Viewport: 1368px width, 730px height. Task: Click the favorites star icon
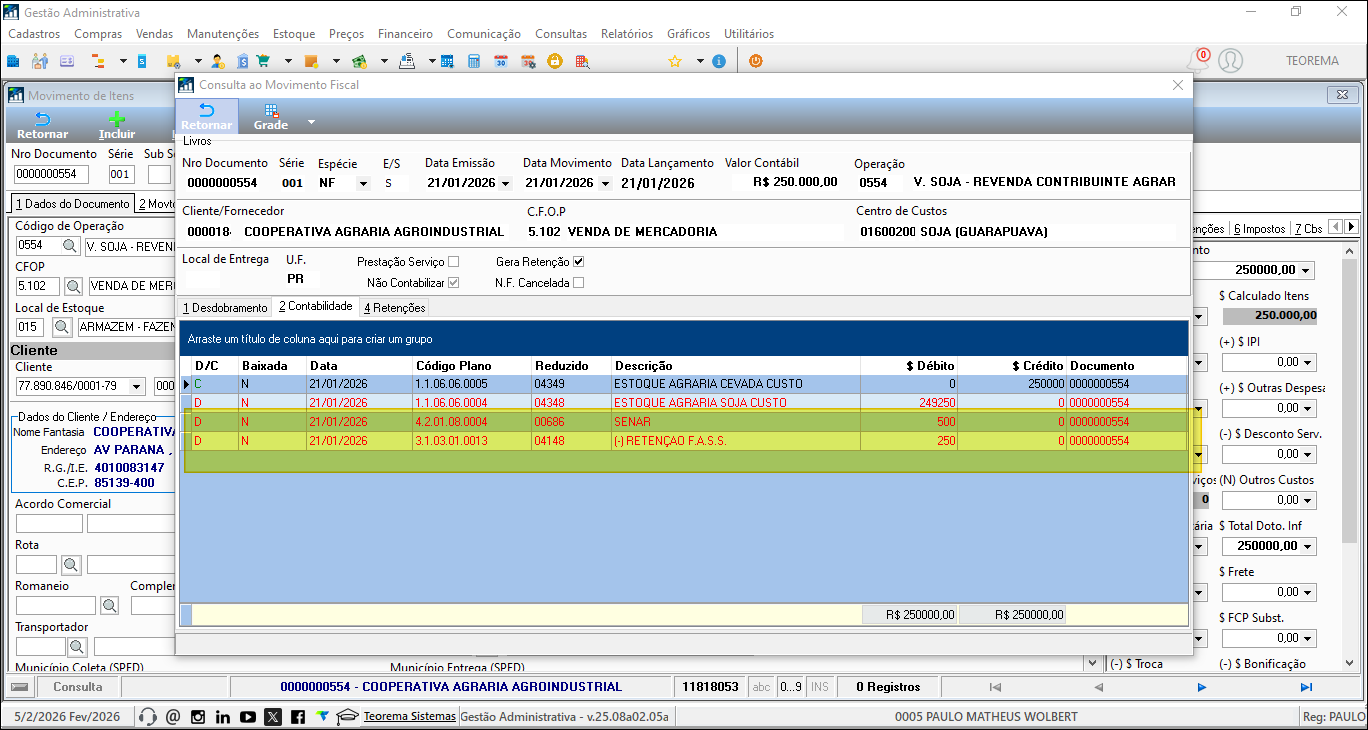tap(675, 61)
